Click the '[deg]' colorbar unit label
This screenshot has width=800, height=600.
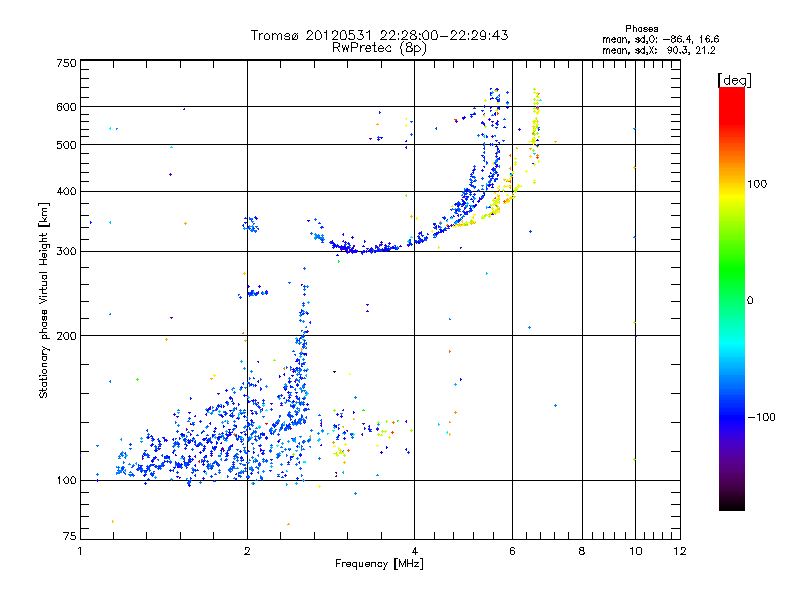point(734,80)
